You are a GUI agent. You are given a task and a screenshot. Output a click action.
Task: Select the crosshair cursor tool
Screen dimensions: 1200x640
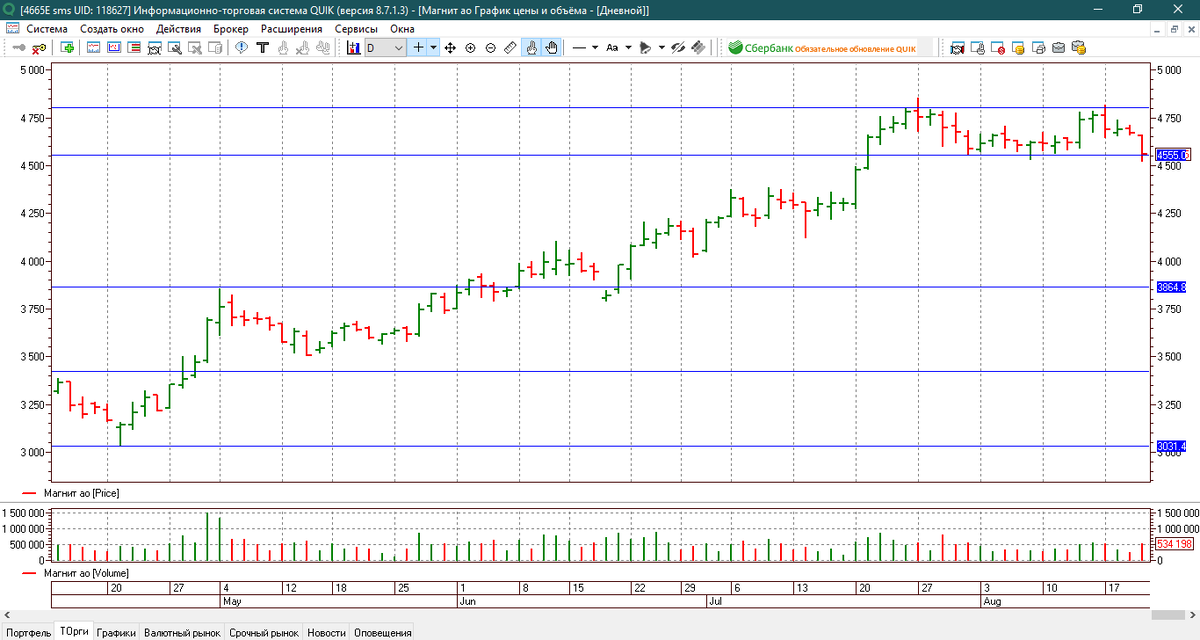[x=419, y=47]
